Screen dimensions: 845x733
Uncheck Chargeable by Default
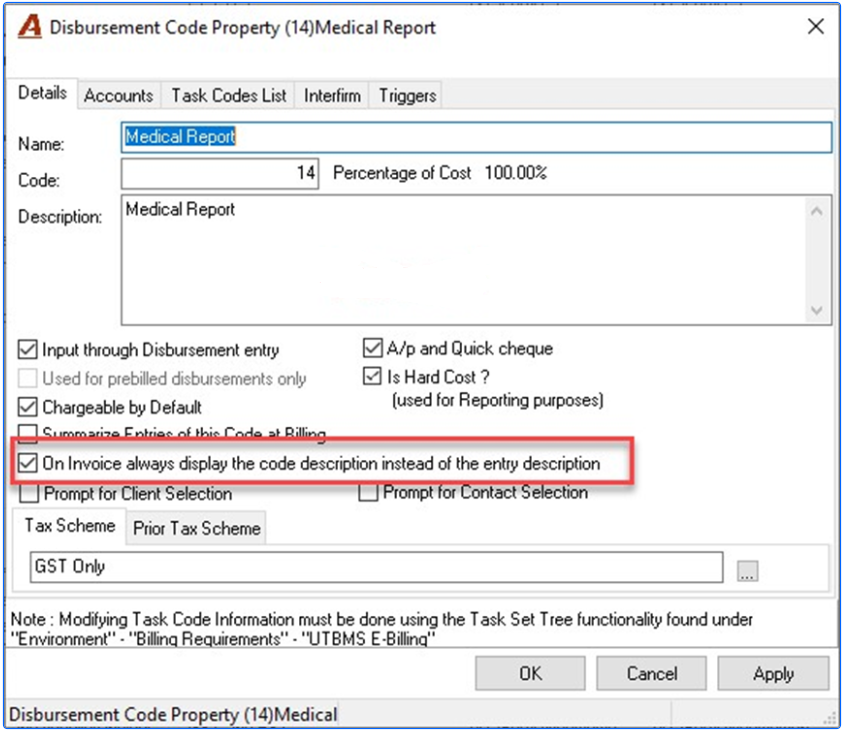[x=27, y=407]
